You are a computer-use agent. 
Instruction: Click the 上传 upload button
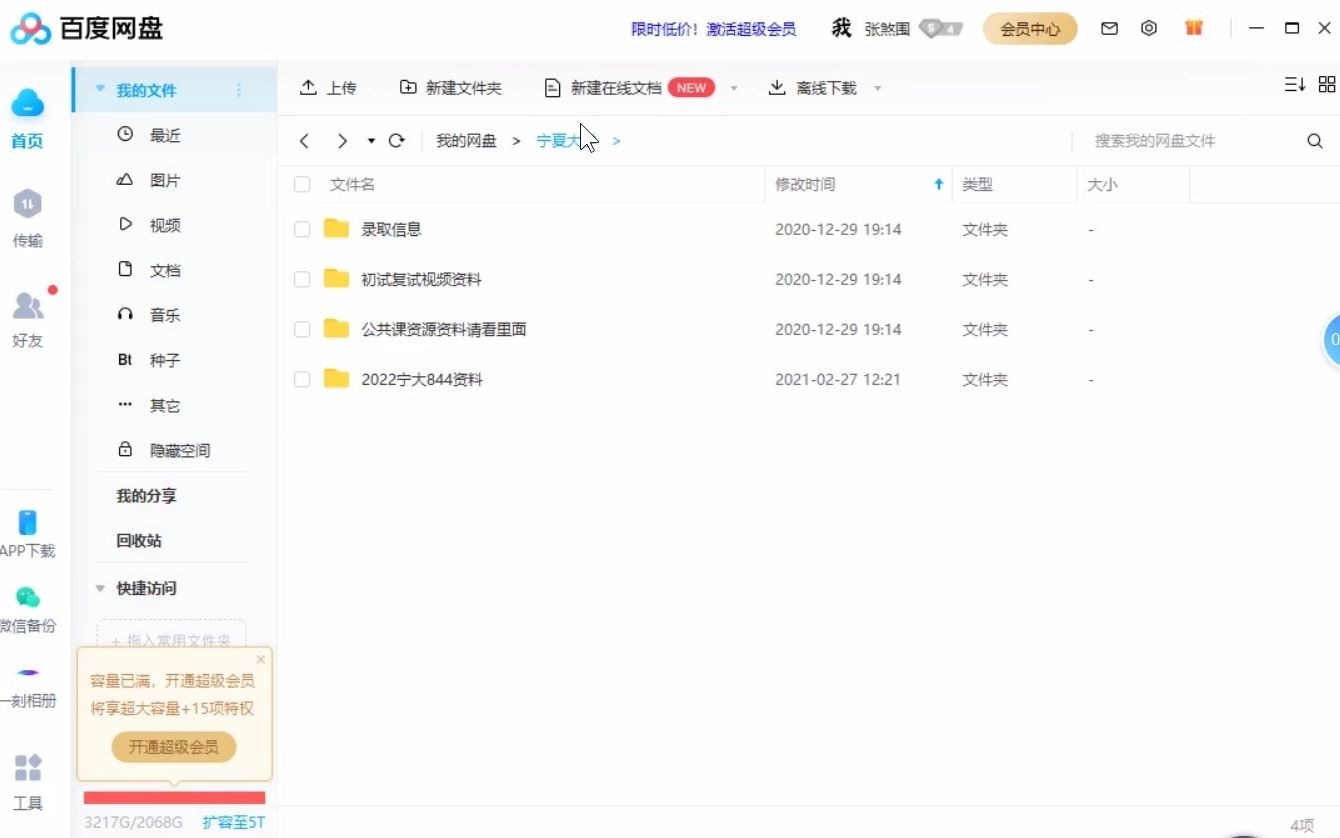(328, 88)
